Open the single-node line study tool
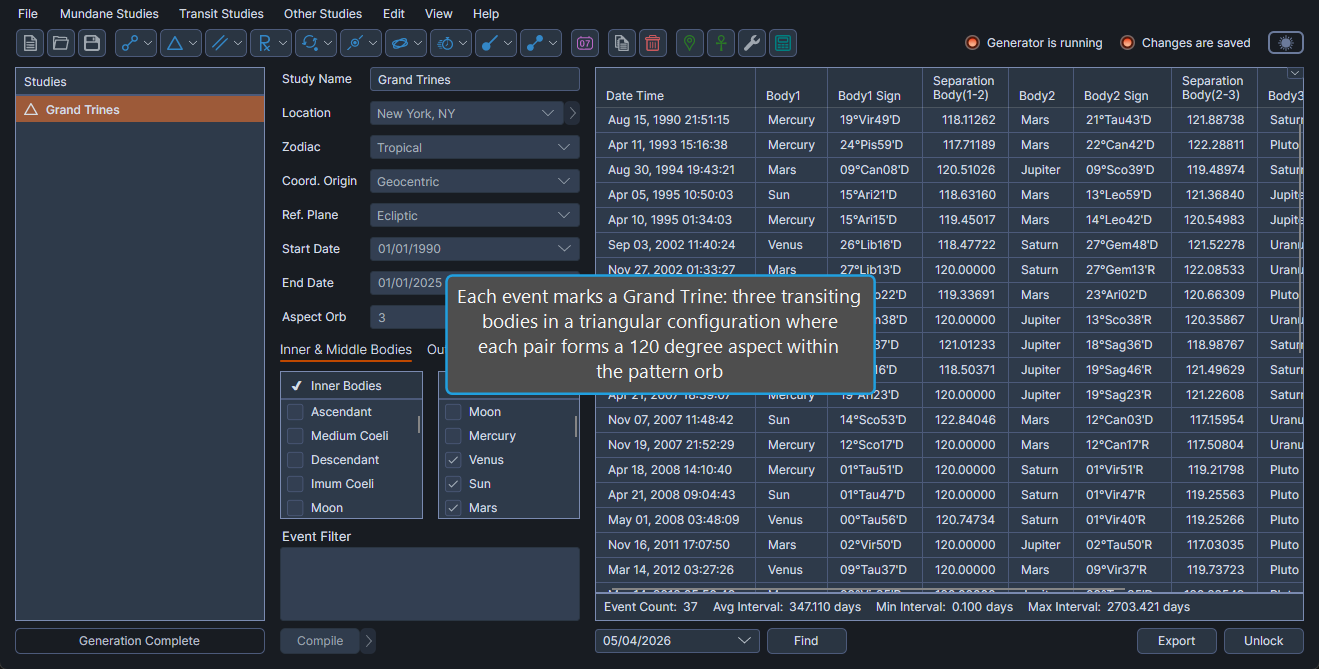The image size is (1319, 669). pyautogui.click(x=497, y=43)
